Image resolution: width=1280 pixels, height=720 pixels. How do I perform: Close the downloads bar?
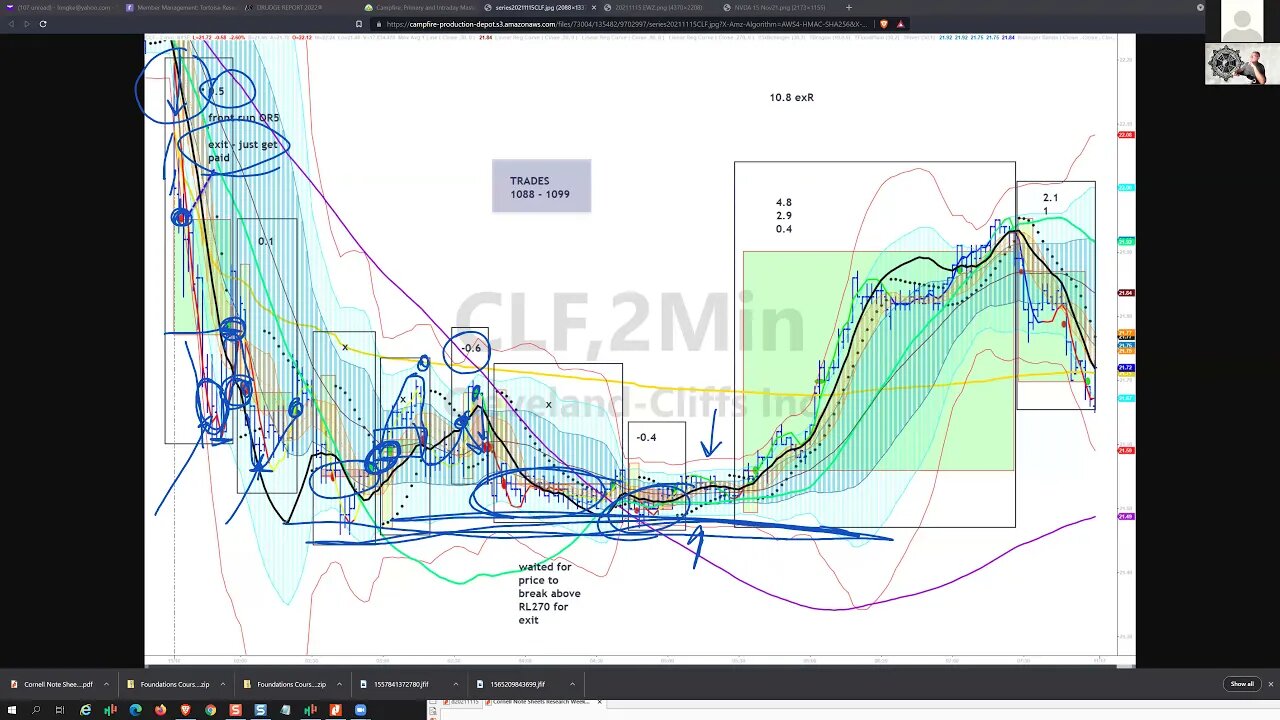coord(1270,684)
